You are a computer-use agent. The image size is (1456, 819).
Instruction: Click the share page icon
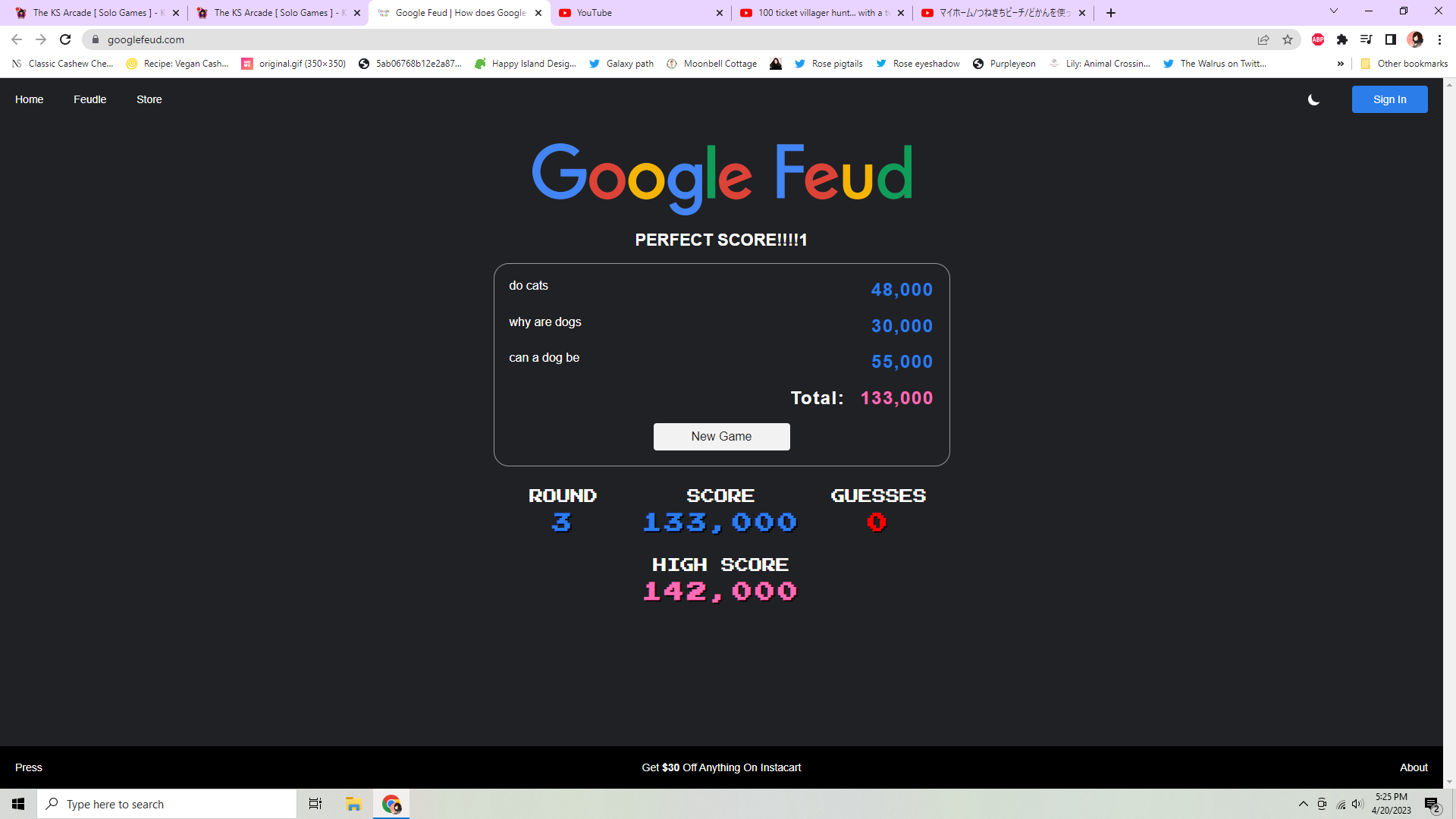click(x=1263, y=39)
